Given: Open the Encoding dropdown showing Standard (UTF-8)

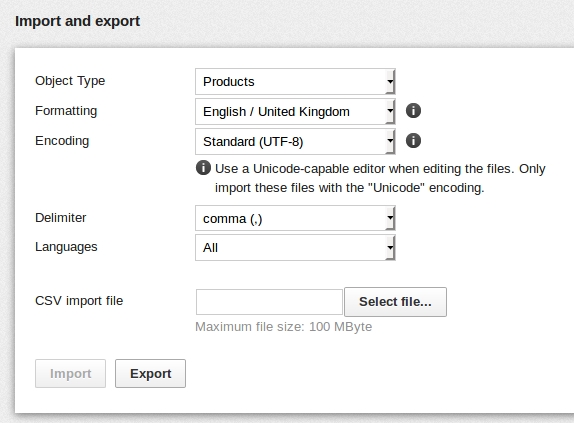Looking at the screenshot, I should tap(295, 142).
